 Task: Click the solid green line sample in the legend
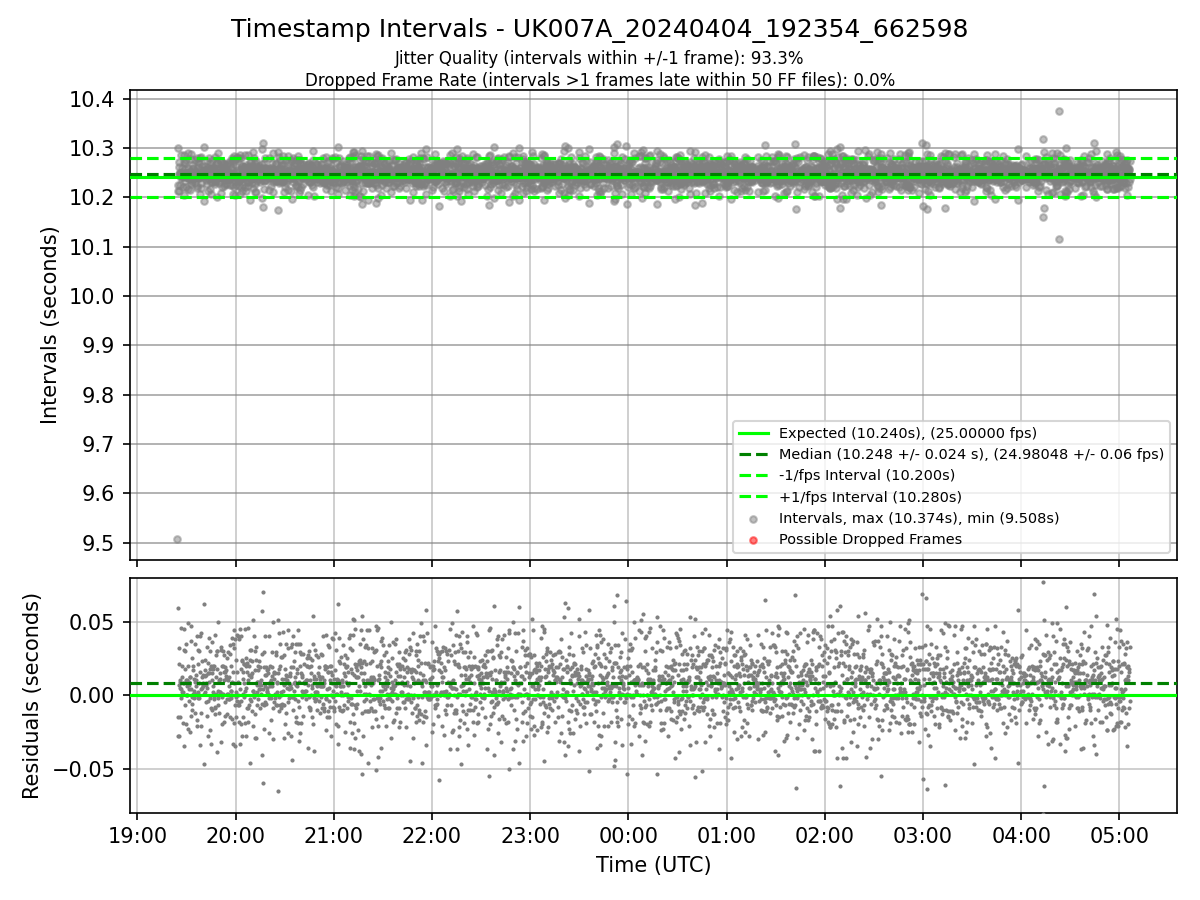coord(754,433)
